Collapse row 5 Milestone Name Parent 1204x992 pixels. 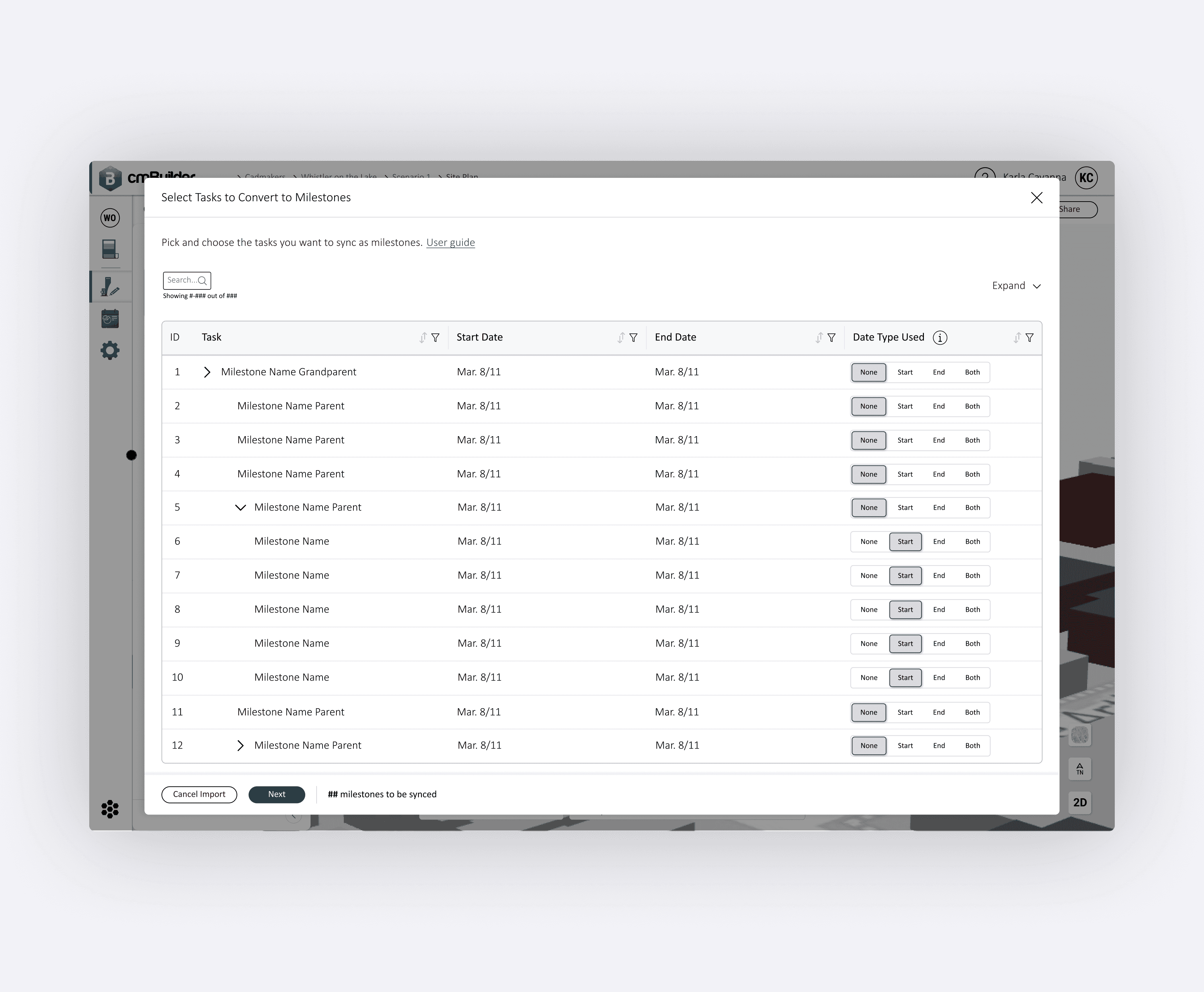tap(240, 507)
